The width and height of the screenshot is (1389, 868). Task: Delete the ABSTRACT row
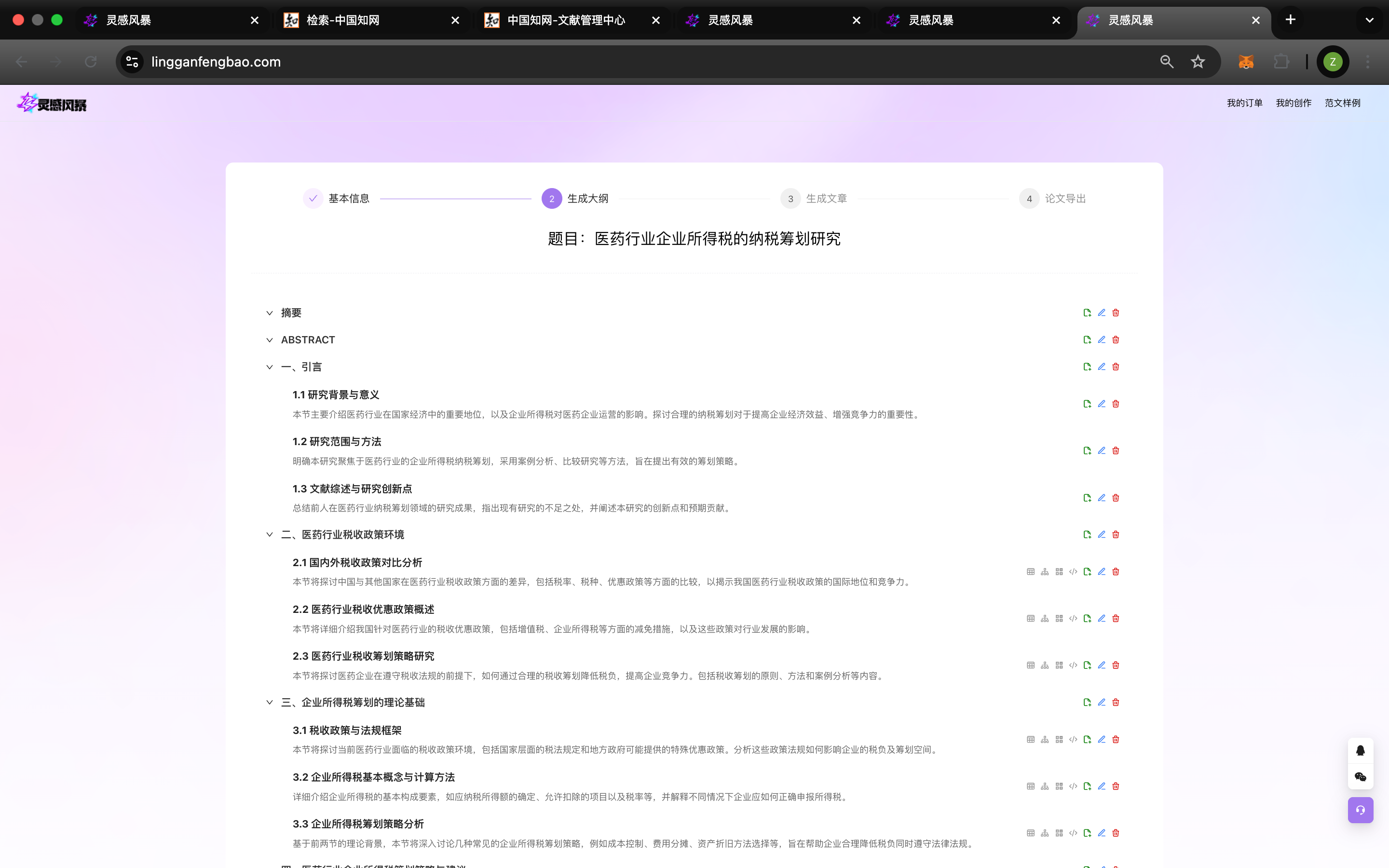[x=1115, y=340]
